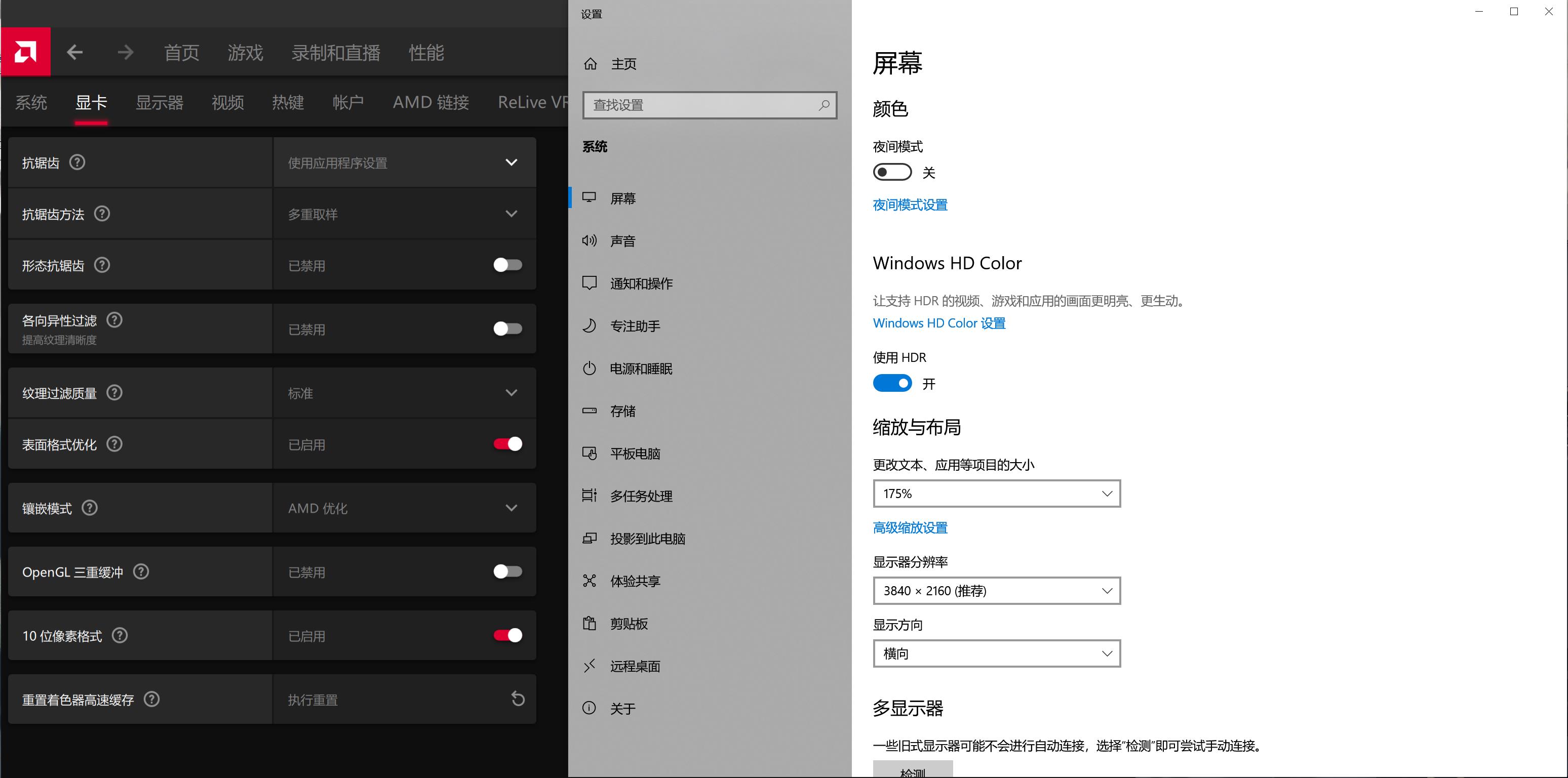Select the 热键 sub-tab
1568x778 pixels.
[288, 102]
